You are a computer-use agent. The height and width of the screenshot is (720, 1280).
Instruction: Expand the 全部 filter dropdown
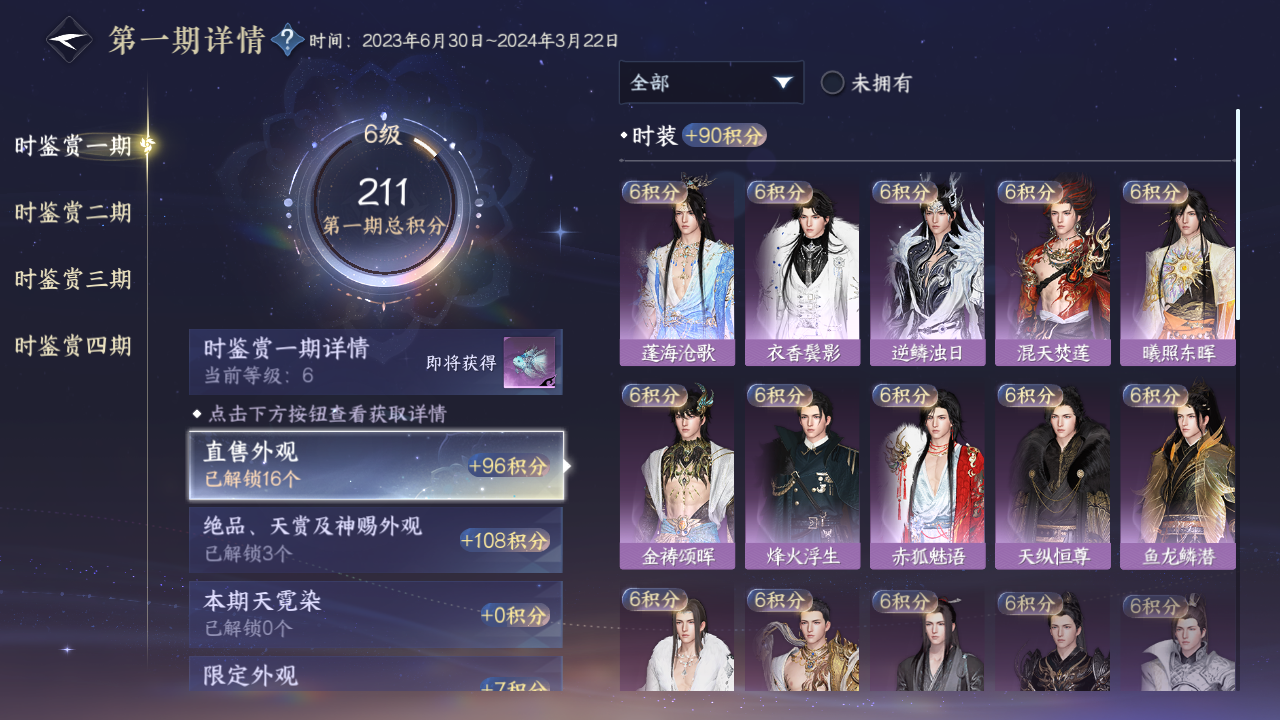coord(711,82)
